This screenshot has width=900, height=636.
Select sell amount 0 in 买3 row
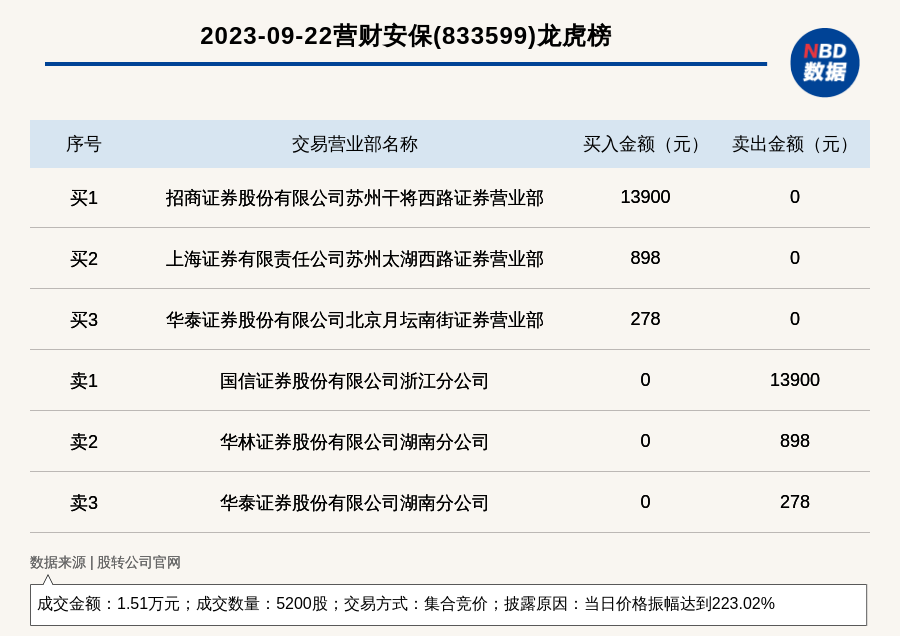coord(794,319)
